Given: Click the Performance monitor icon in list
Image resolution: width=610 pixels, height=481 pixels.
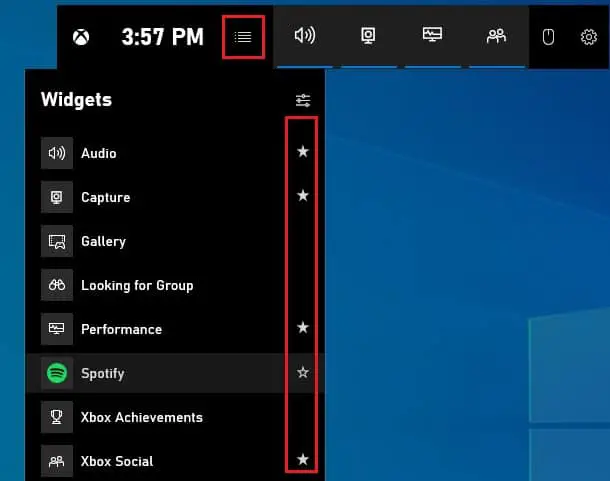Looking at the screenshot, I should click(57, 329).
